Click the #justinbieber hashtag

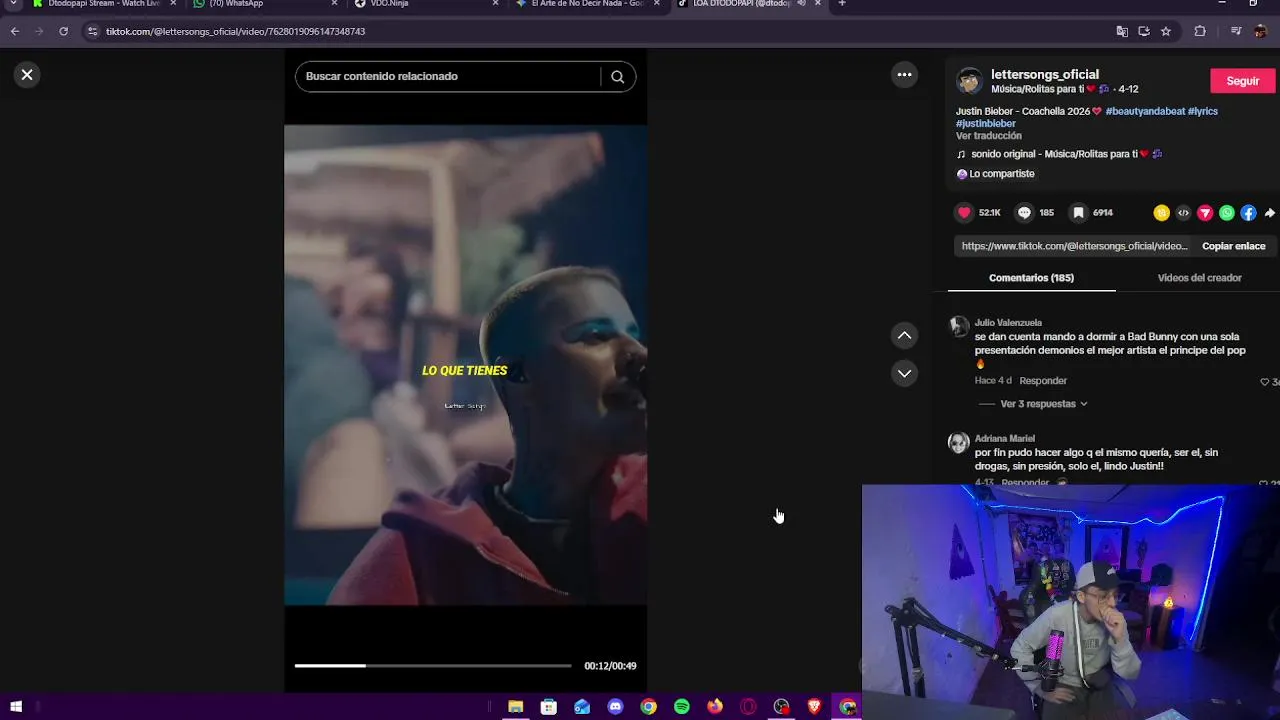coord(986,124)
